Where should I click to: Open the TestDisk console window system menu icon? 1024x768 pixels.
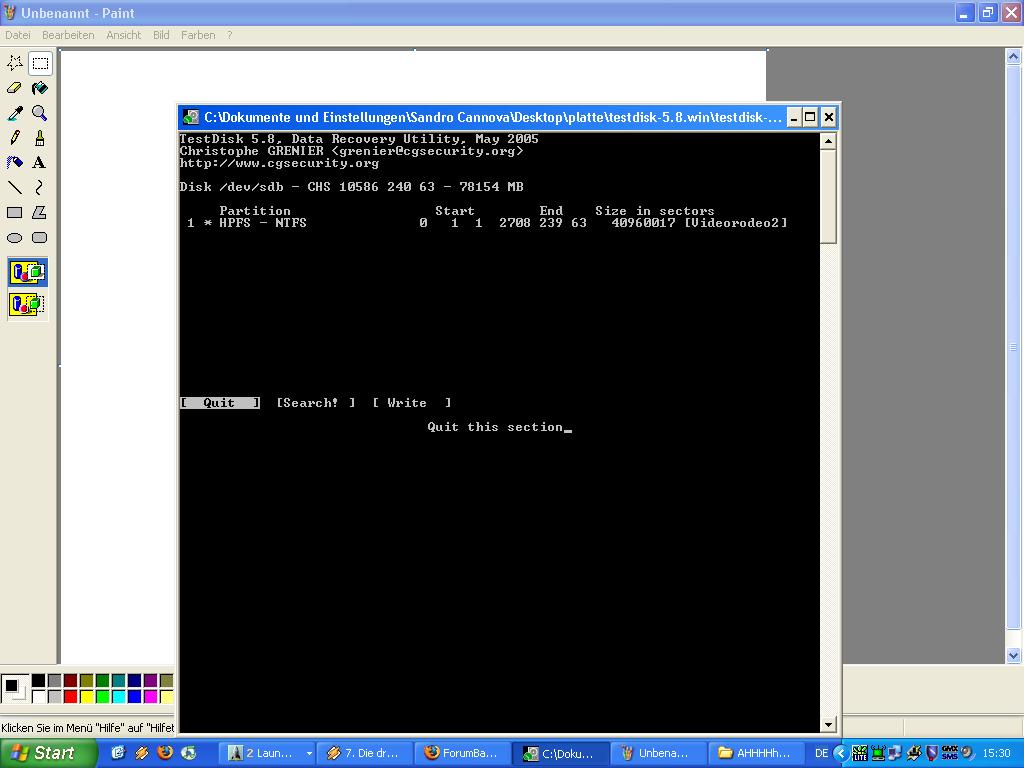point(191,117)
